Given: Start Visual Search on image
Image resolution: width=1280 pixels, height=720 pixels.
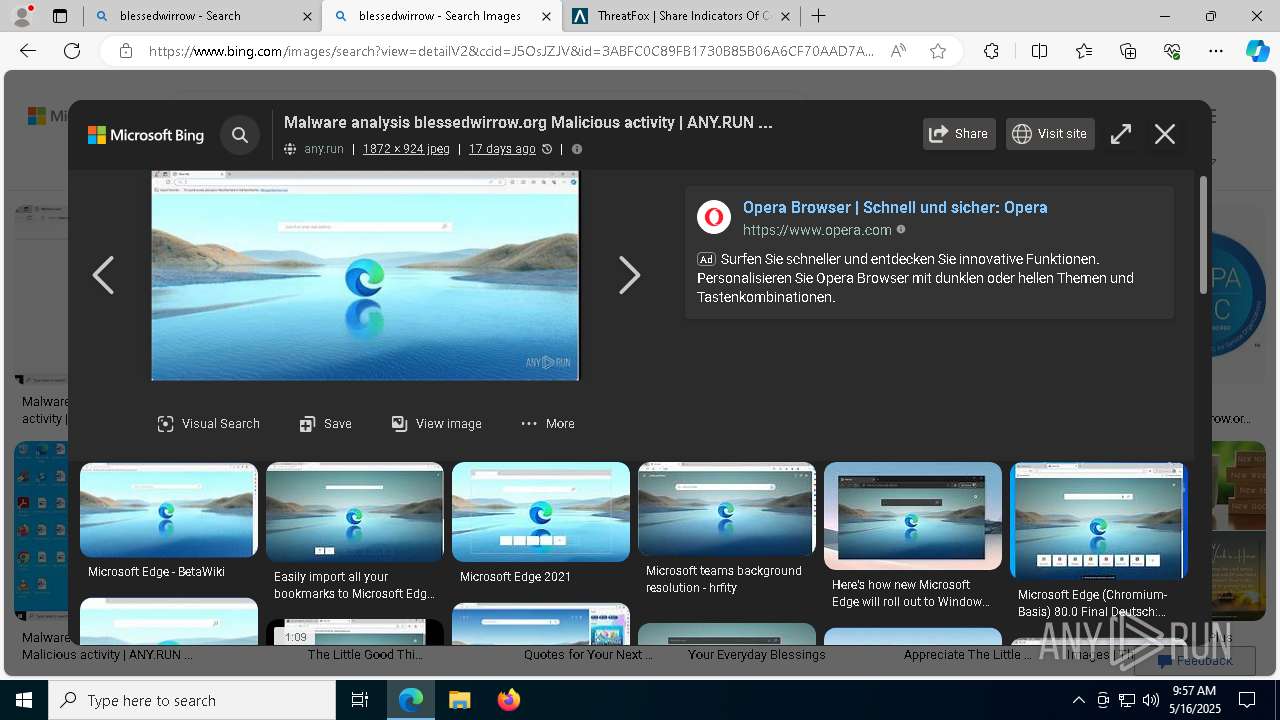Looking at the screenshot, I should click(209, 424).
